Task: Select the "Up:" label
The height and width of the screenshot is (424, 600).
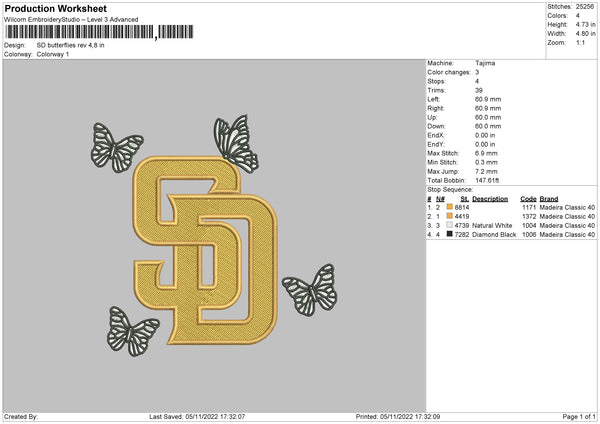Action: [432, 117]
